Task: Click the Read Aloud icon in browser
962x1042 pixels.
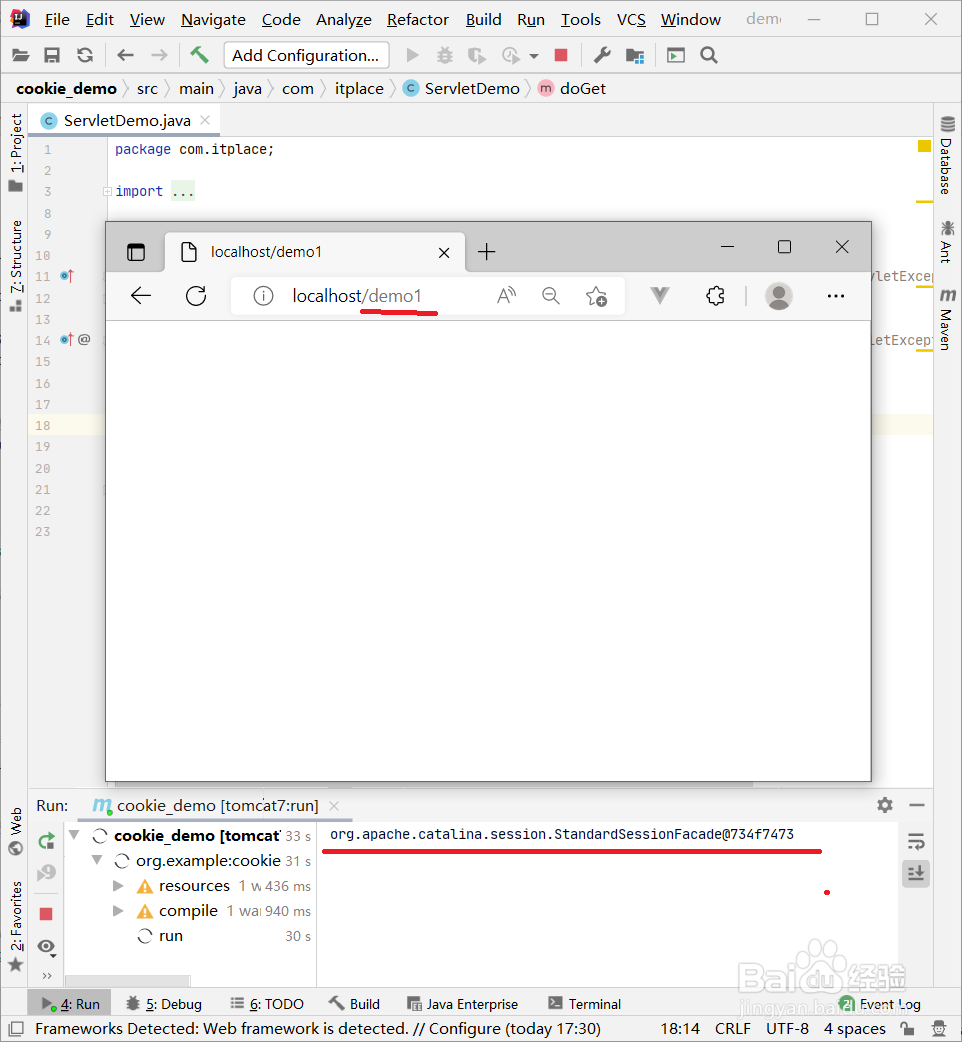Action: tap(506, 296)
